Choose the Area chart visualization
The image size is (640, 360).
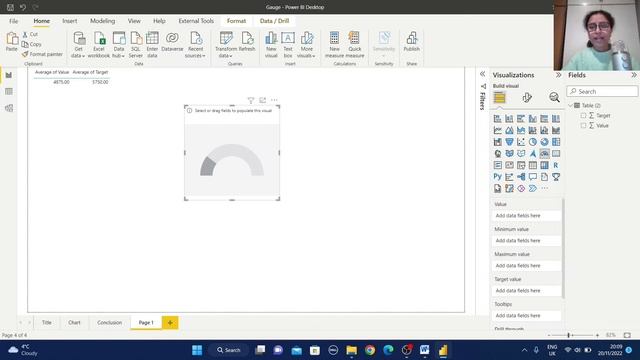point(509,131)
